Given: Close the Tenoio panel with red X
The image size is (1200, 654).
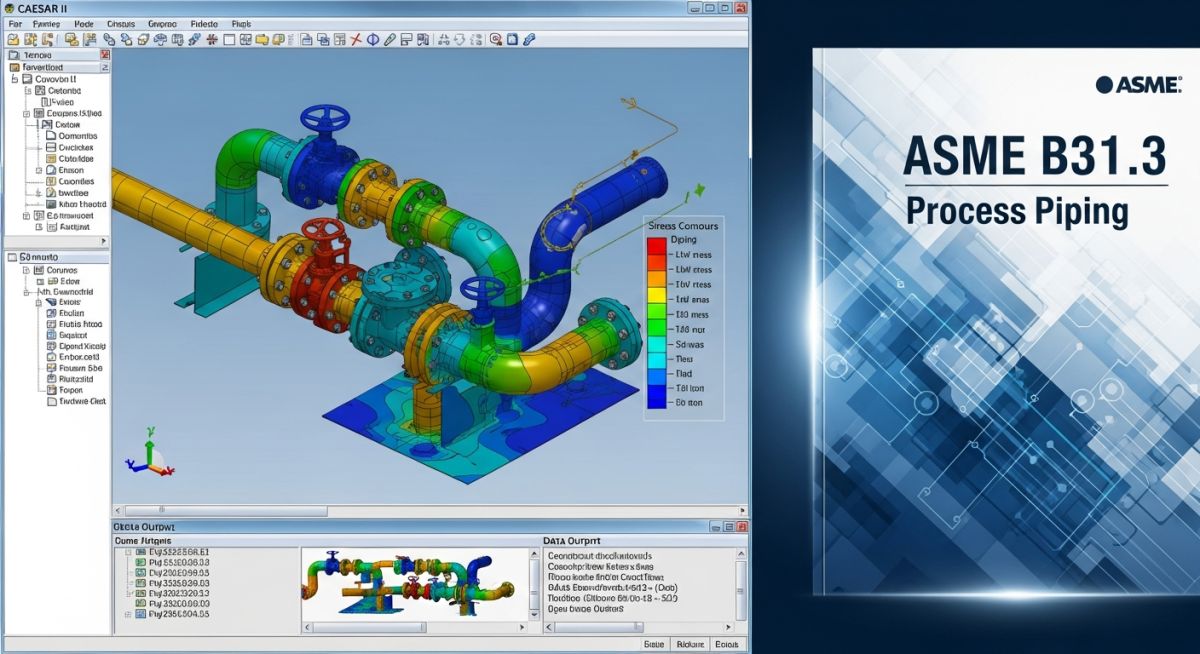Looking at the screenshot, I should point(104,57).
